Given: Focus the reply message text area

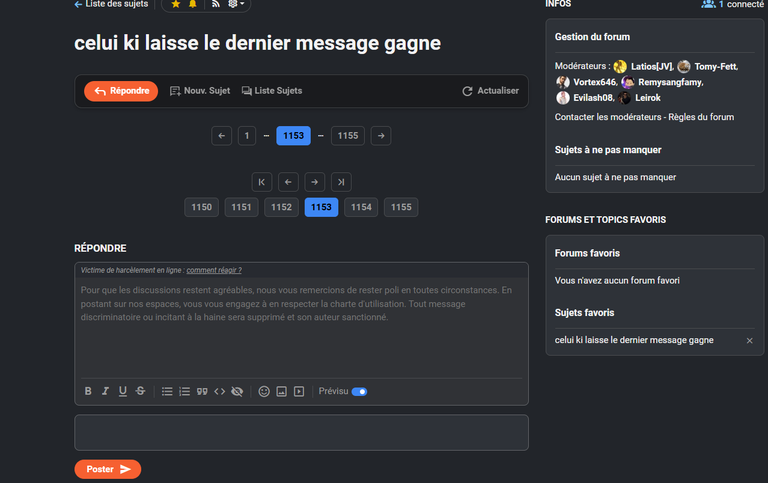Looking at the screenshot, I should (301, 328).
